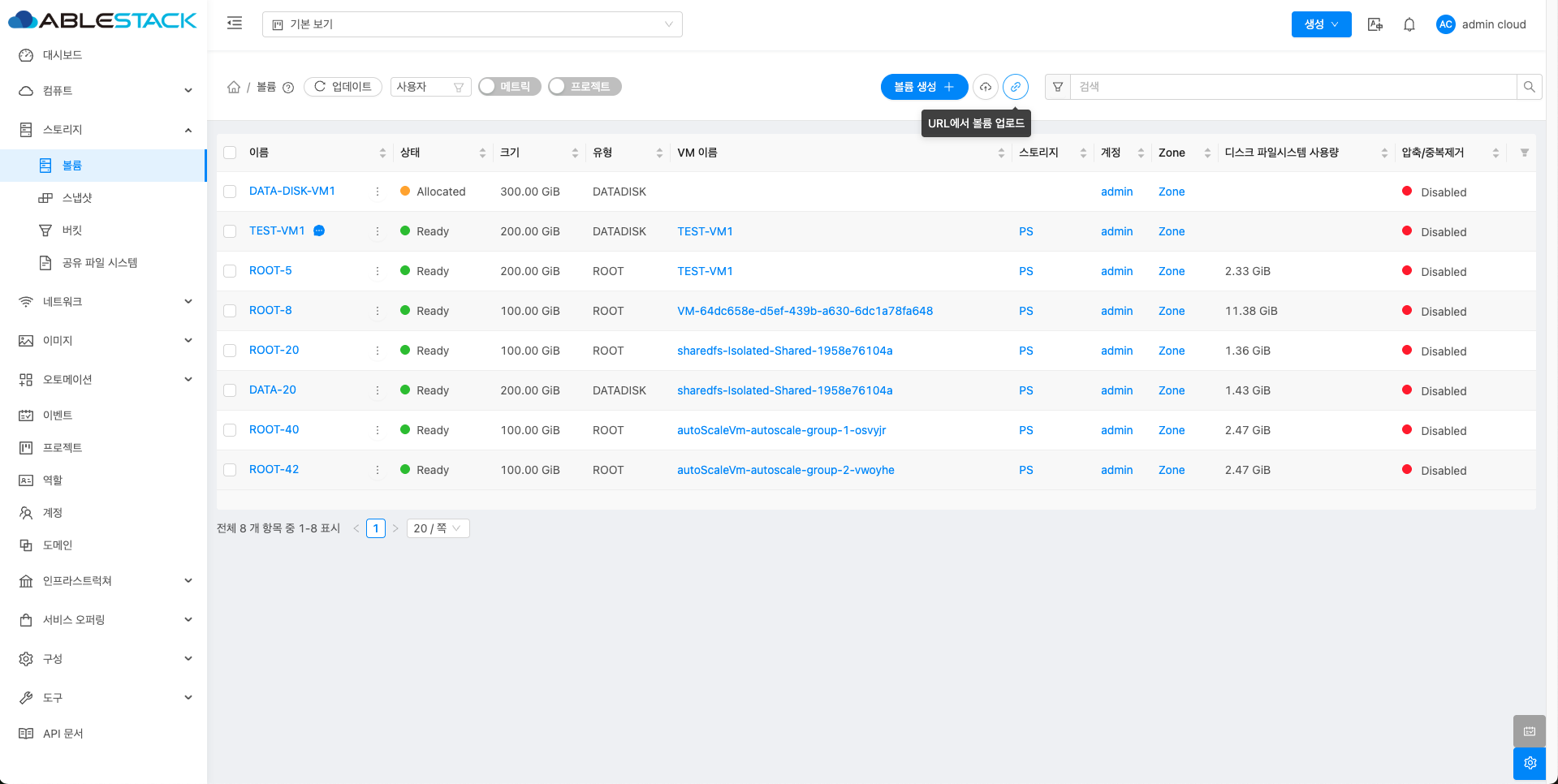Toggle the 메트릭 switch
Screen dimensions: 1558x784
(509, 87)
